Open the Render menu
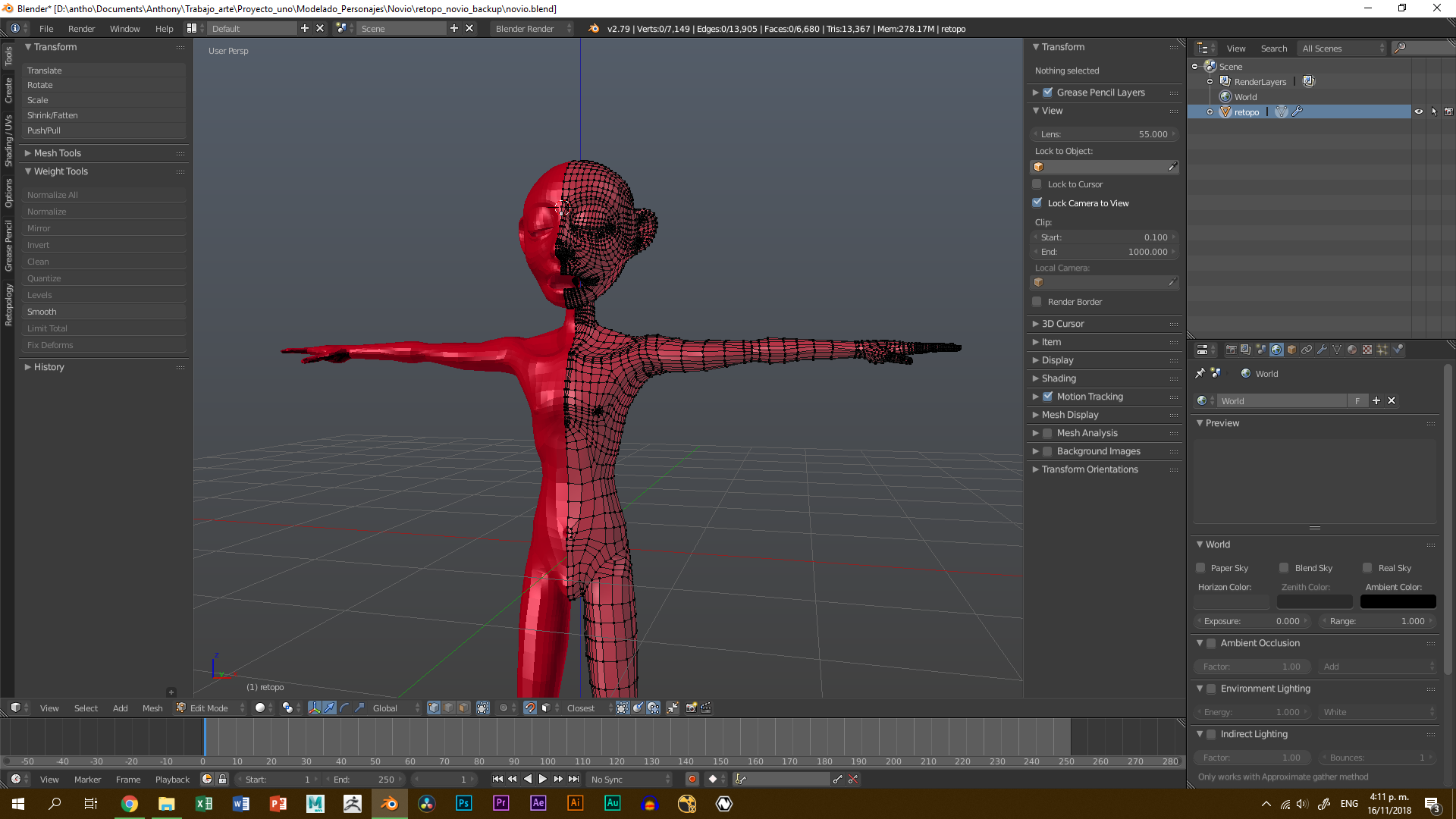This screenshot has height=819, width=1456. 81,28
